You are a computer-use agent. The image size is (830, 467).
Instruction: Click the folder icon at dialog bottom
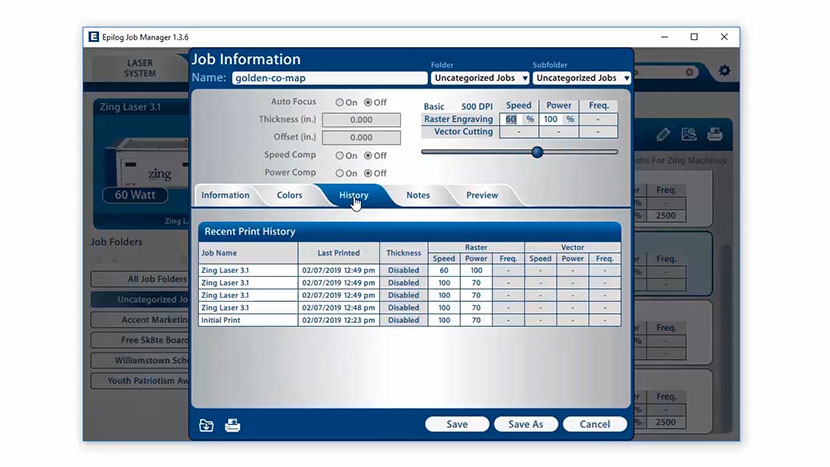[206, 425]
